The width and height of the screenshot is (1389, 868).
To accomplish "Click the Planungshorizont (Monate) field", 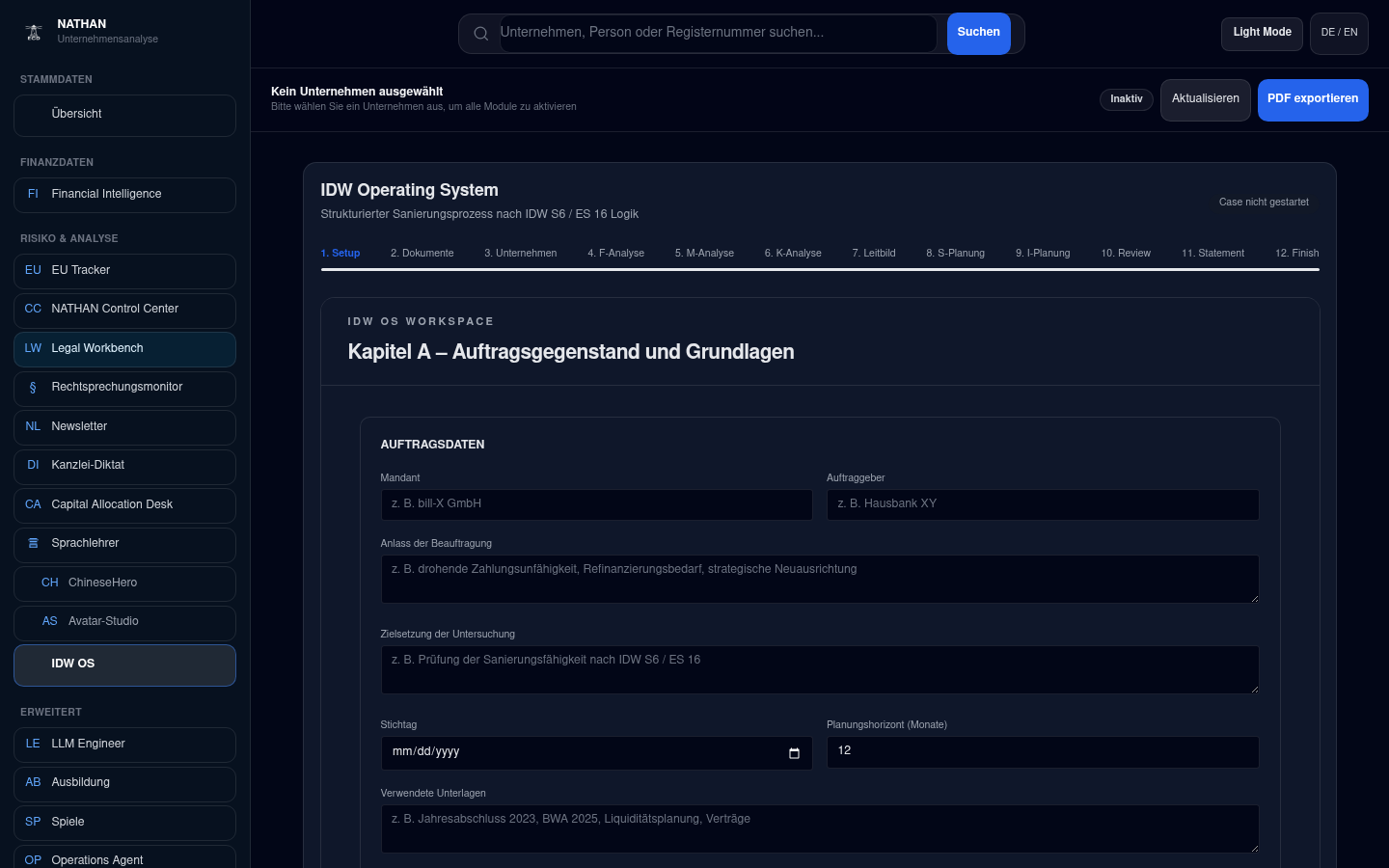I will (1043, 752).
